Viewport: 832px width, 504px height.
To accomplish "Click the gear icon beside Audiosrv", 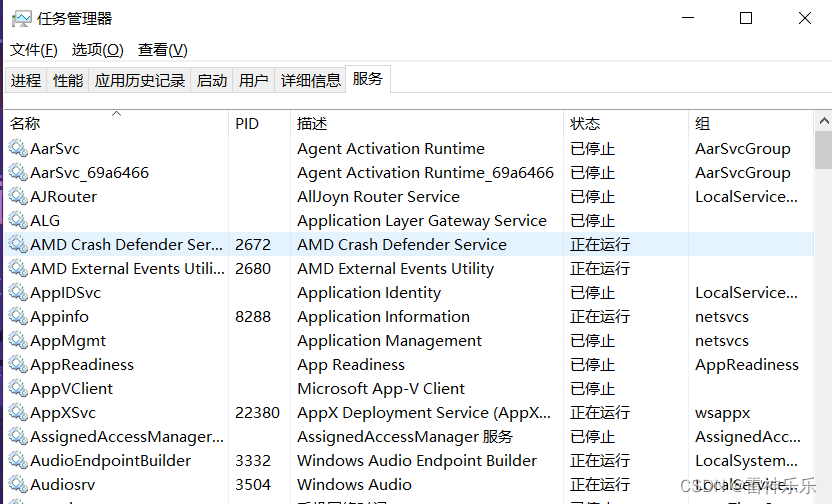I will (18, 484).
